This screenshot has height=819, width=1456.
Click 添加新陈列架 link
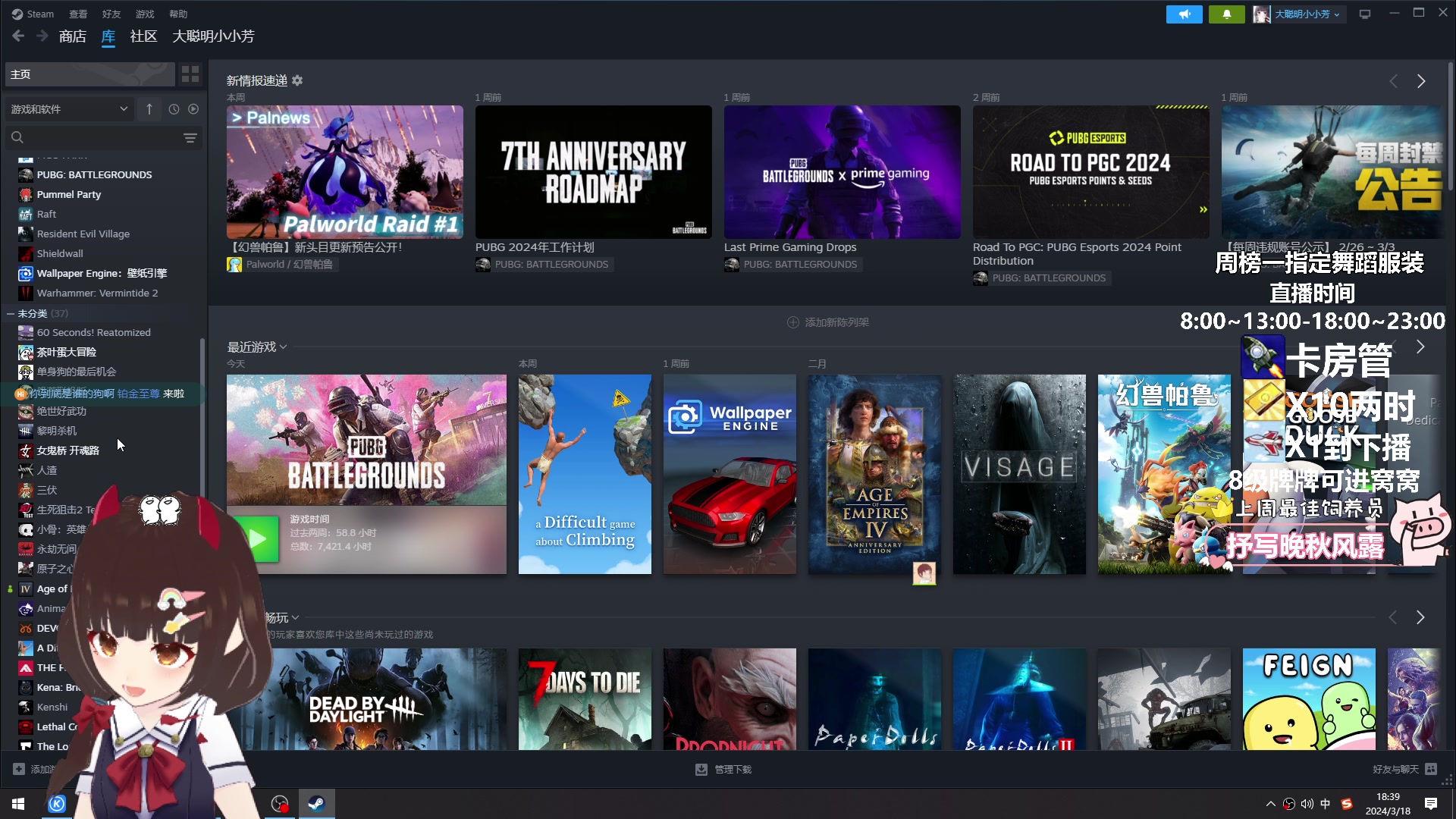click(x=836, y=322)
